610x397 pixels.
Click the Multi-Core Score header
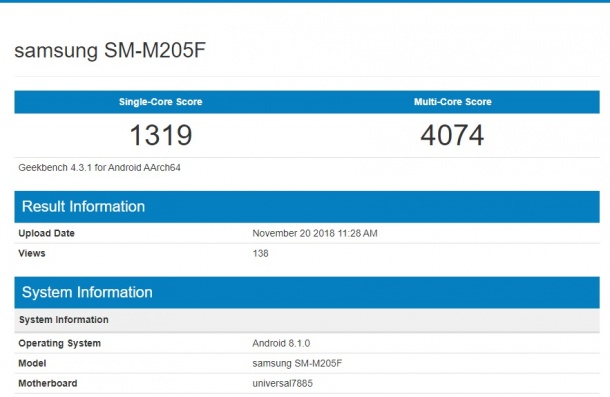pyautogui.click(x=452, y=102)
